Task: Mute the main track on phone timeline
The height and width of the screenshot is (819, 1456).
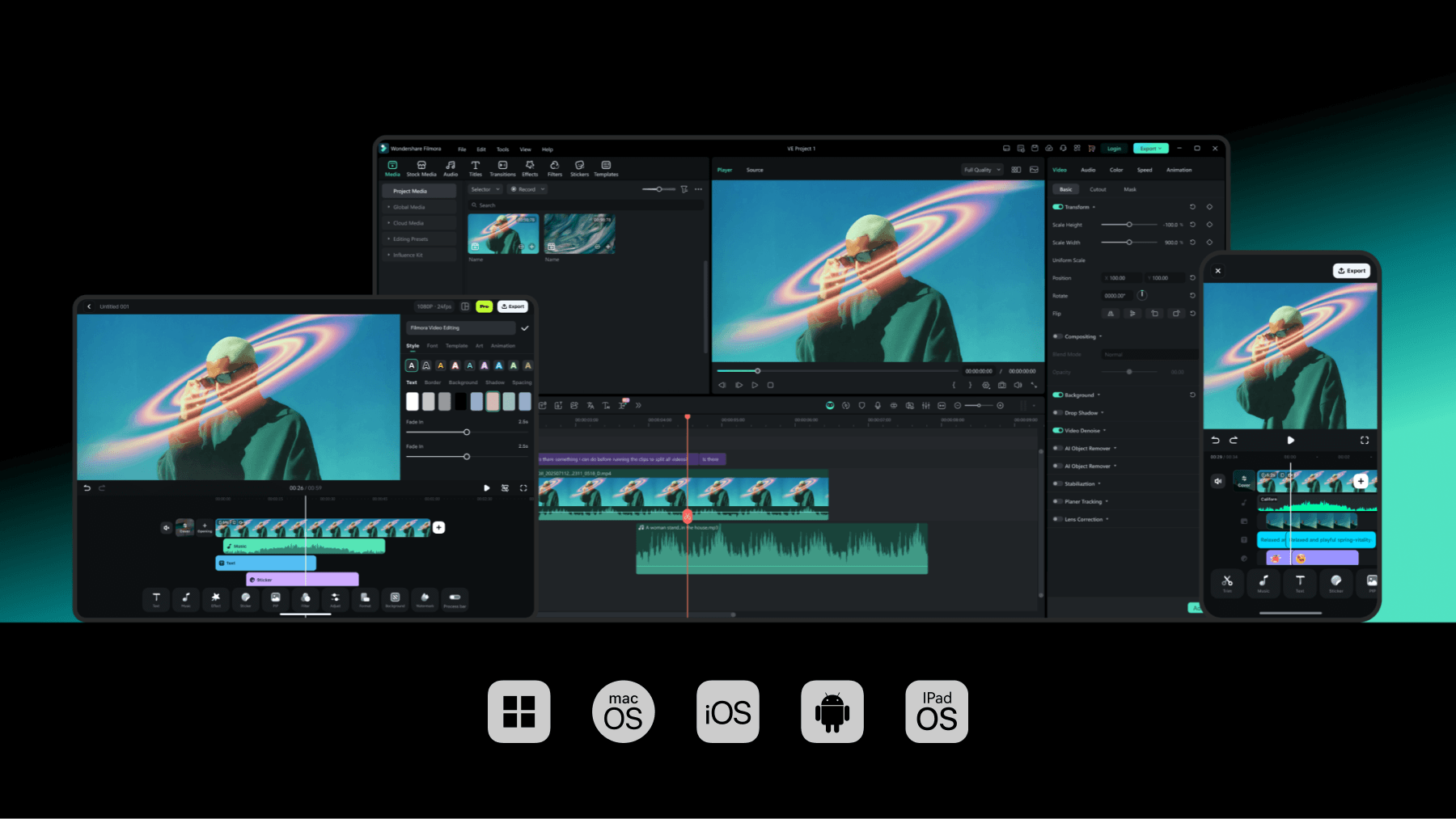Action: click(1218, 481)
